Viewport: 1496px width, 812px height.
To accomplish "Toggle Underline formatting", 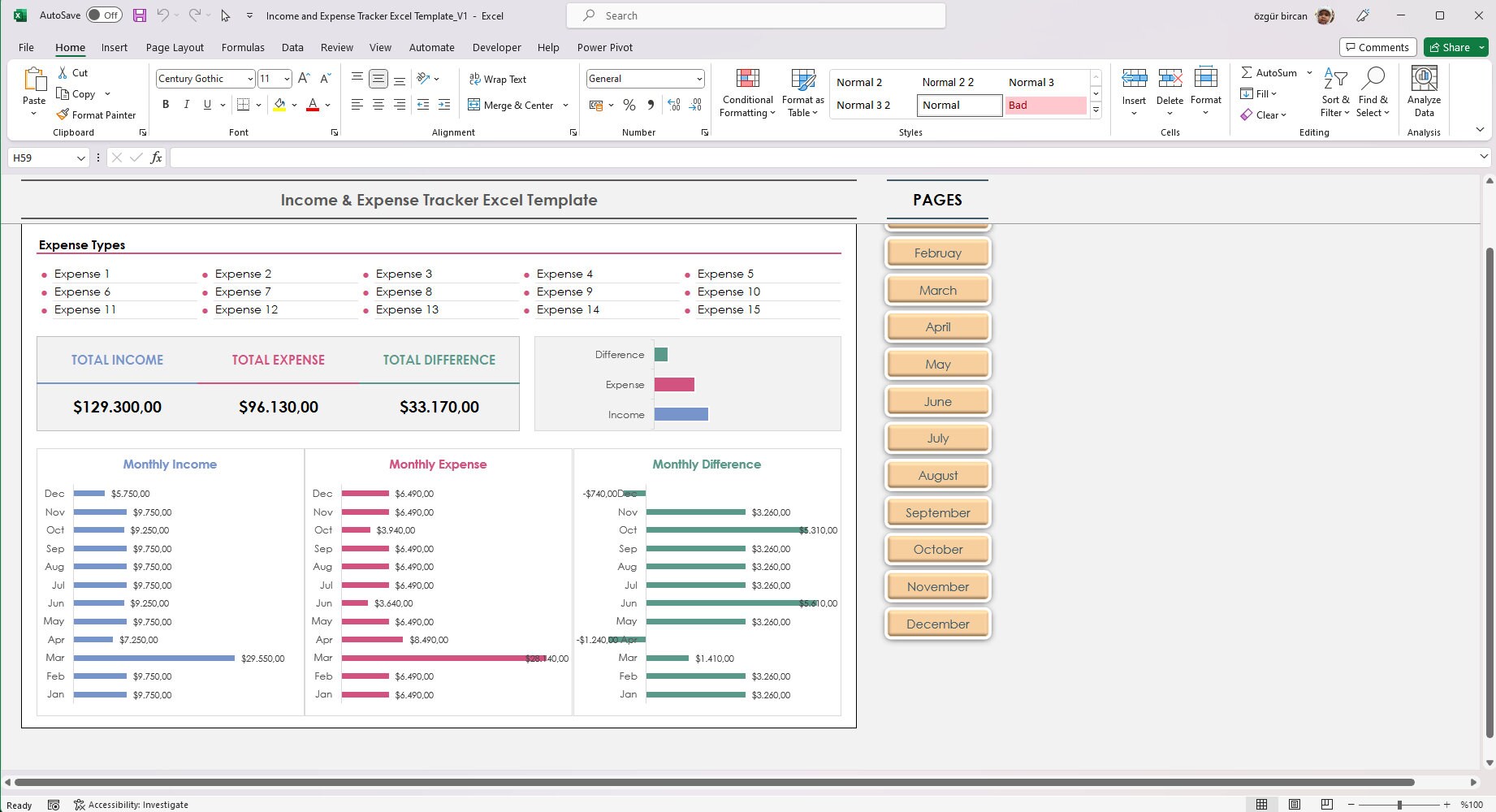I will [207, 105].
